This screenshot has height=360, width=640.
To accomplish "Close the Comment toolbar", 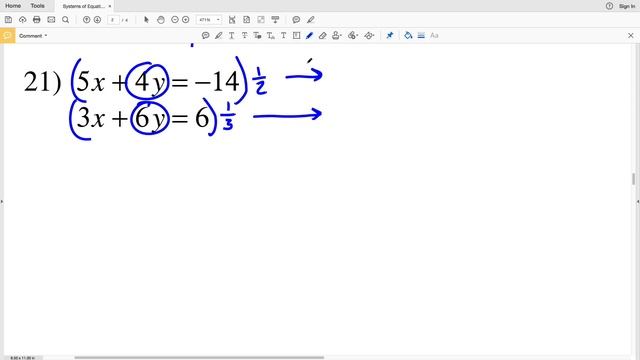I will (x=631, y=36).
